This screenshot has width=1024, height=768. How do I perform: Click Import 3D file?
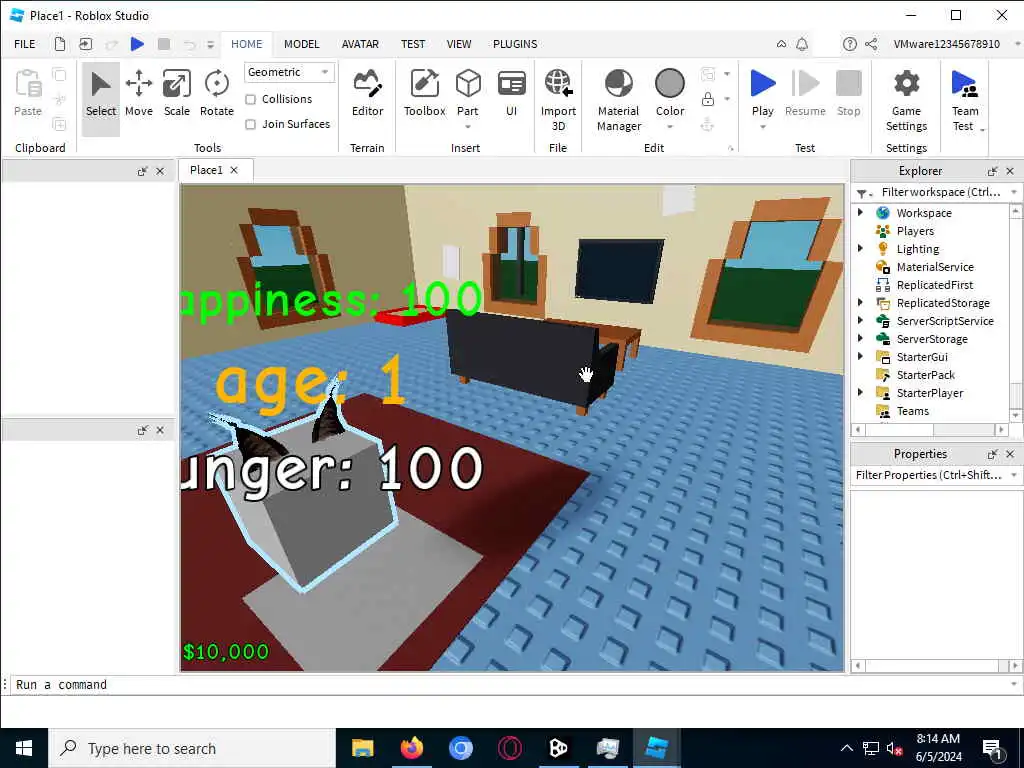558,100
